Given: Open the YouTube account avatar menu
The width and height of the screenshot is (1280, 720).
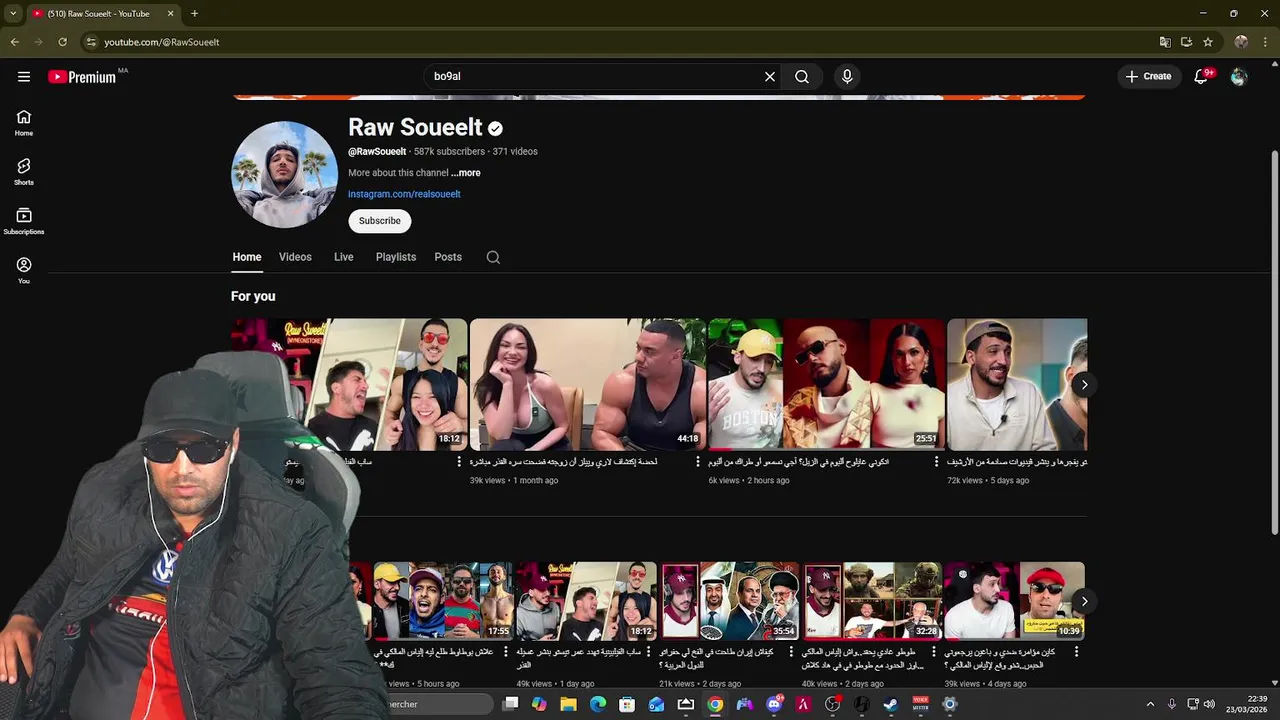Looking at the screenshot, I should 1239,77.
